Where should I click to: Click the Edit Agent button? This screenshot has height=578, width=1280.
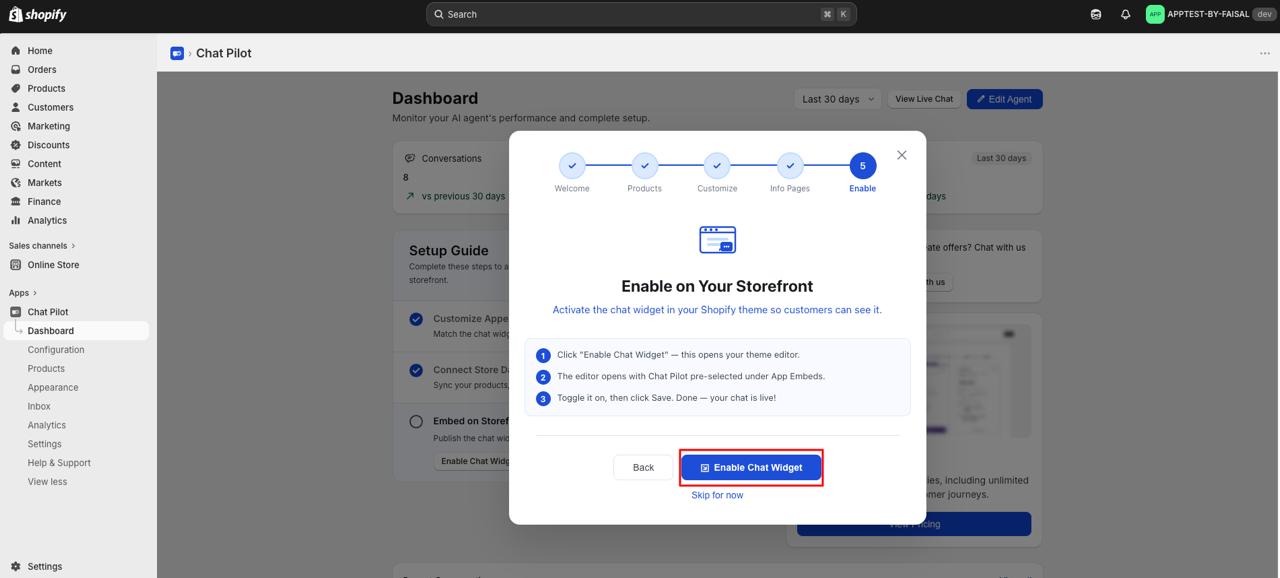click(x=1004, y=99)
